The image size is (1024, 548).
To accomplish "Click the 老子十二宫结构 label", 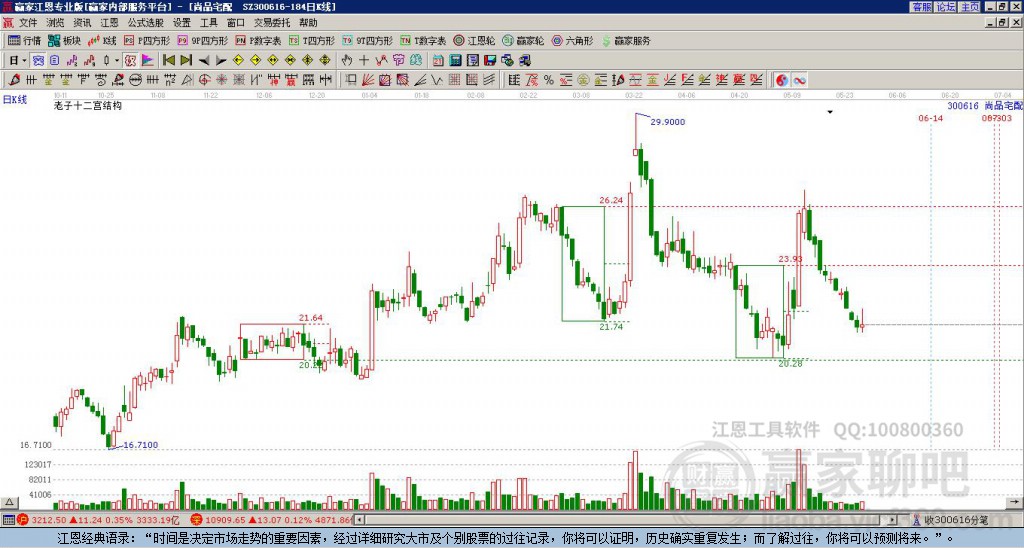I will [88, 105].
